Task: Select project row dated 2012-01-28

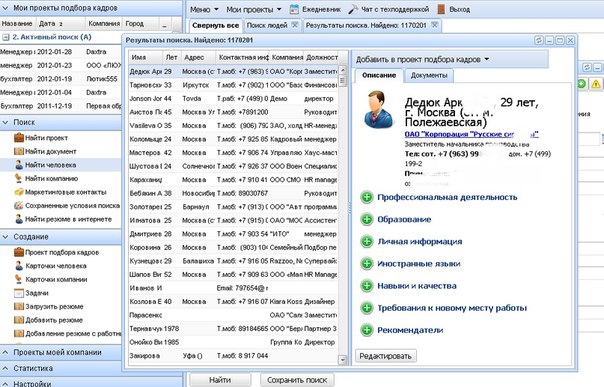Action: [x=61, y=52]
